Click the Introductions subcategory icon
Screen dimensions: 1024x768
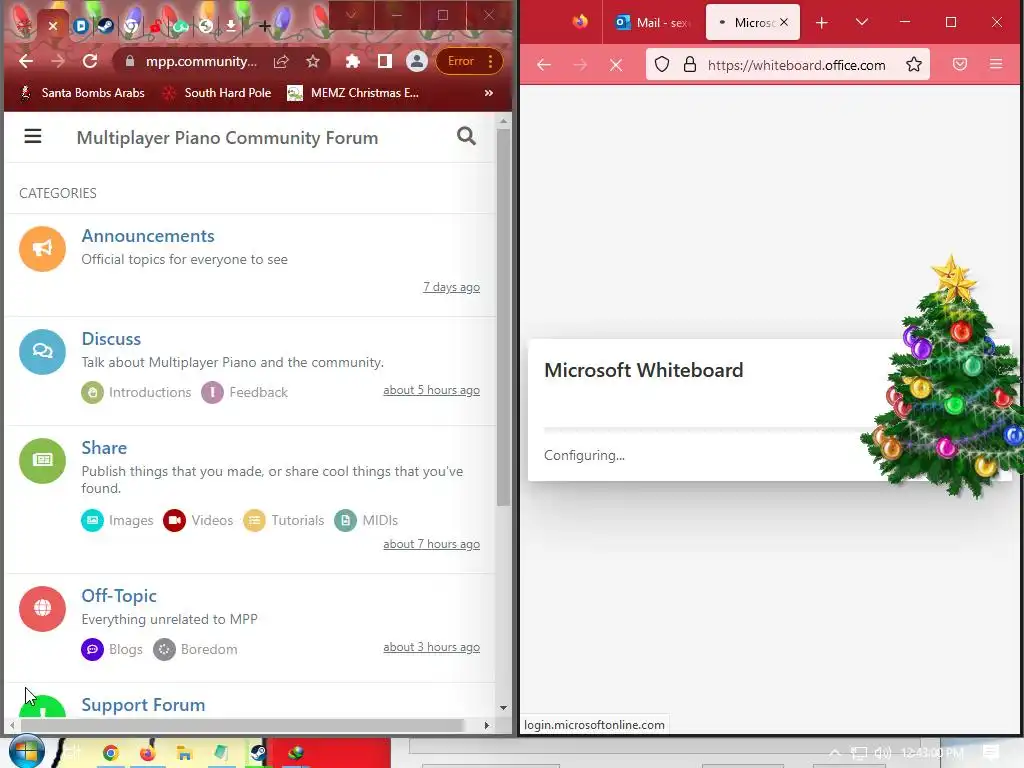92,392
